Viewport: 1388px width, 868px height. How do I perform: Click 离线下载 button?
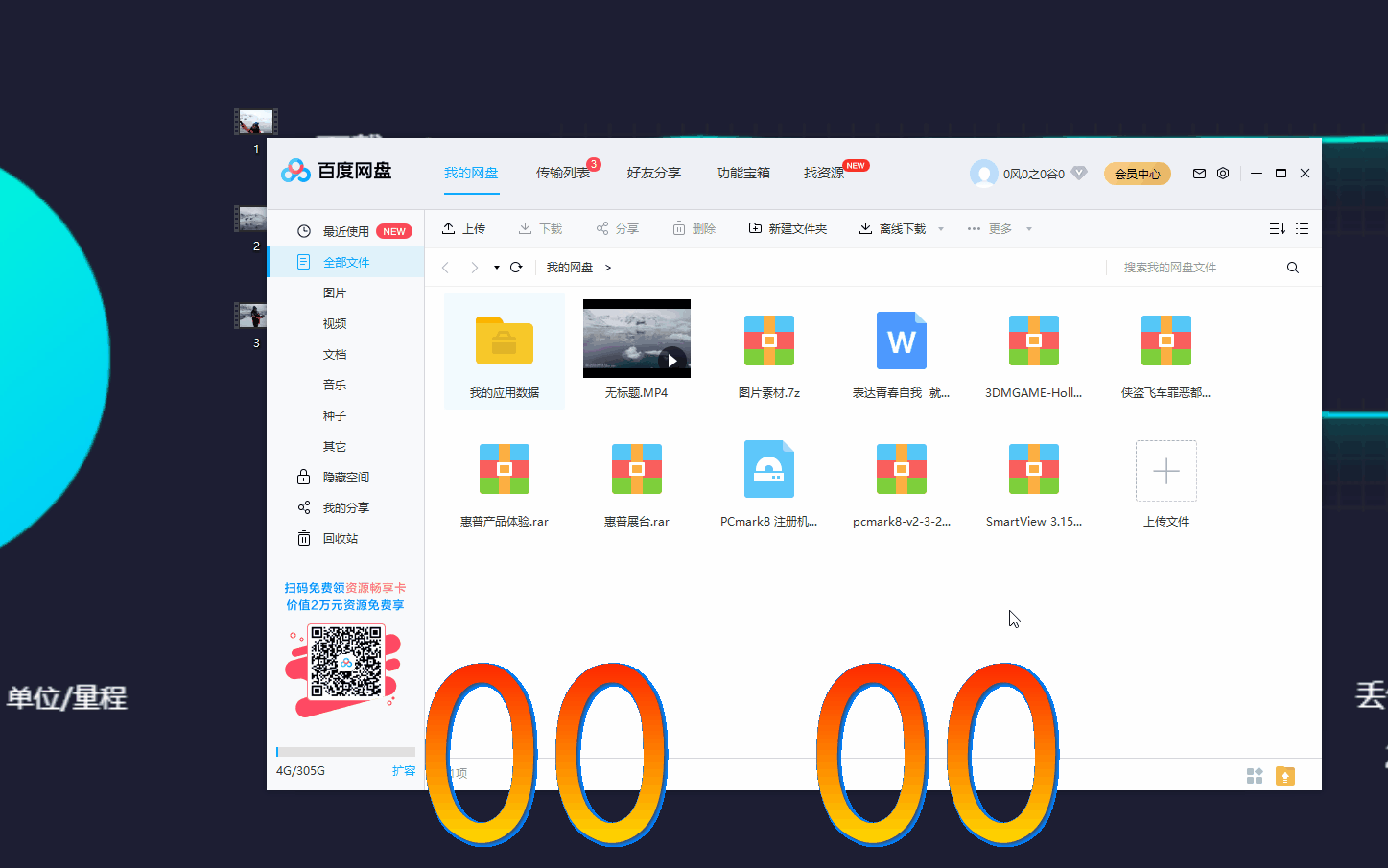[892, 228]
